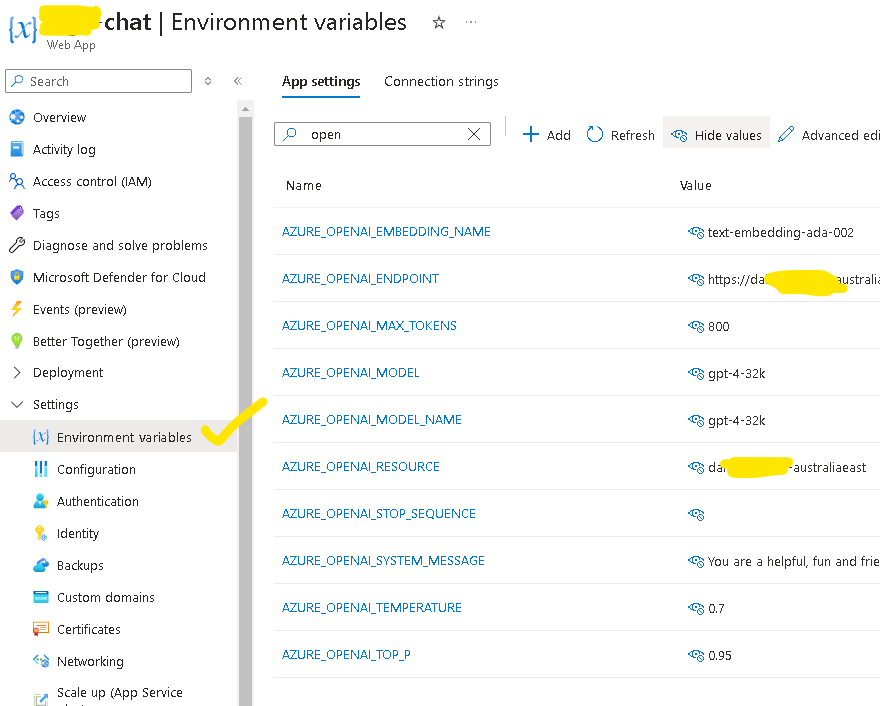Collapse the sidebar with the double chevron
The height and width of the screenshot is (706, 880).
point(238,81)
